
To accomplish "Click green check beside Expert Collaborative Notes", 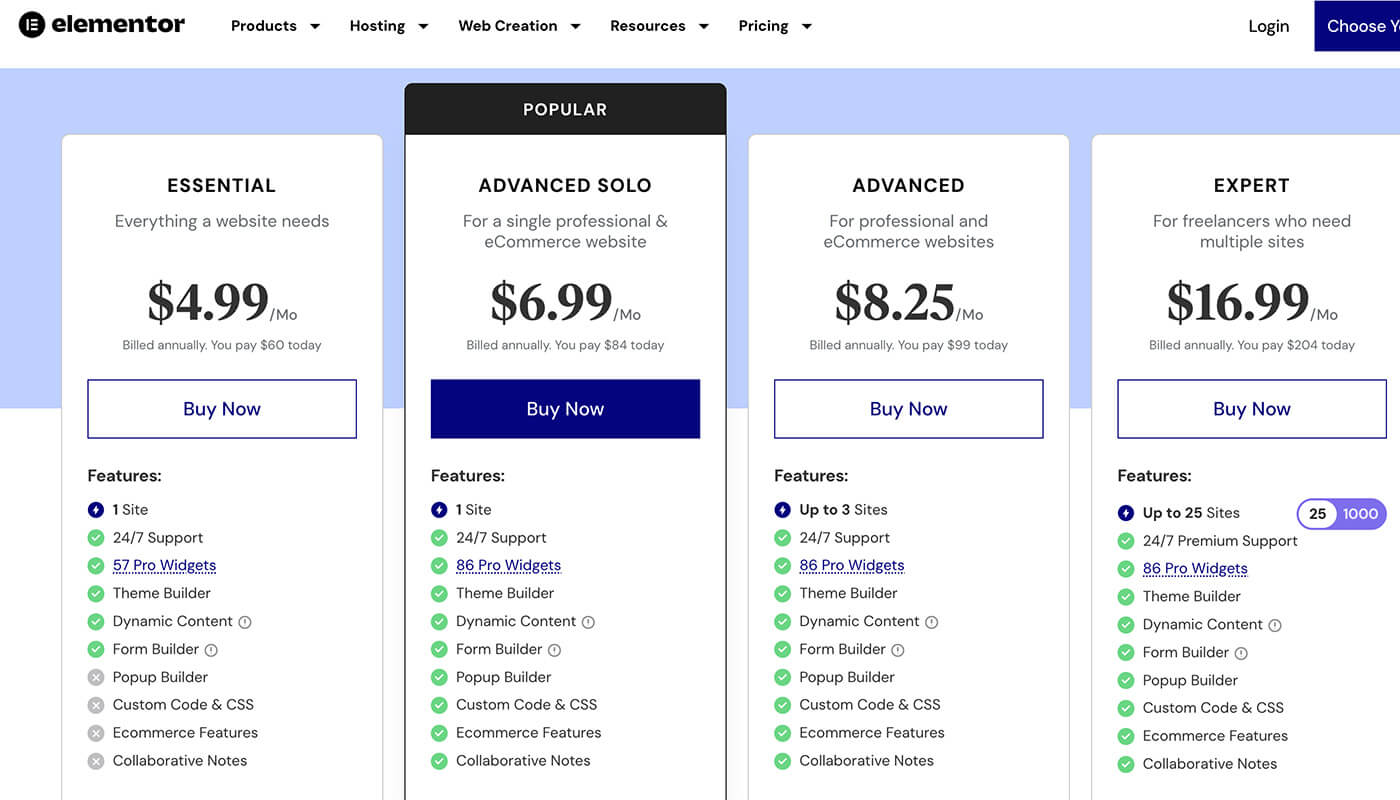I will point(1126,764).
